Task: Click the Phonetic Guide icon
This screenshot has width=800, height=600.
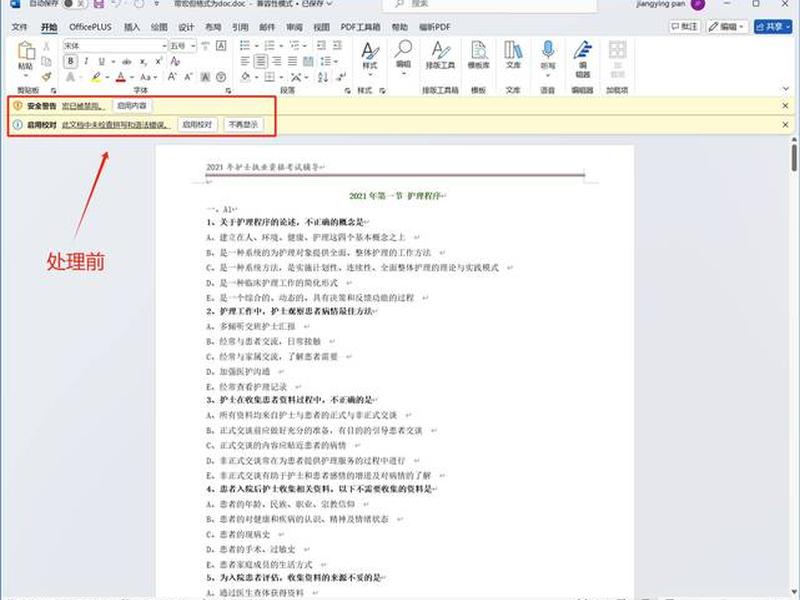Action: point(205,46)
